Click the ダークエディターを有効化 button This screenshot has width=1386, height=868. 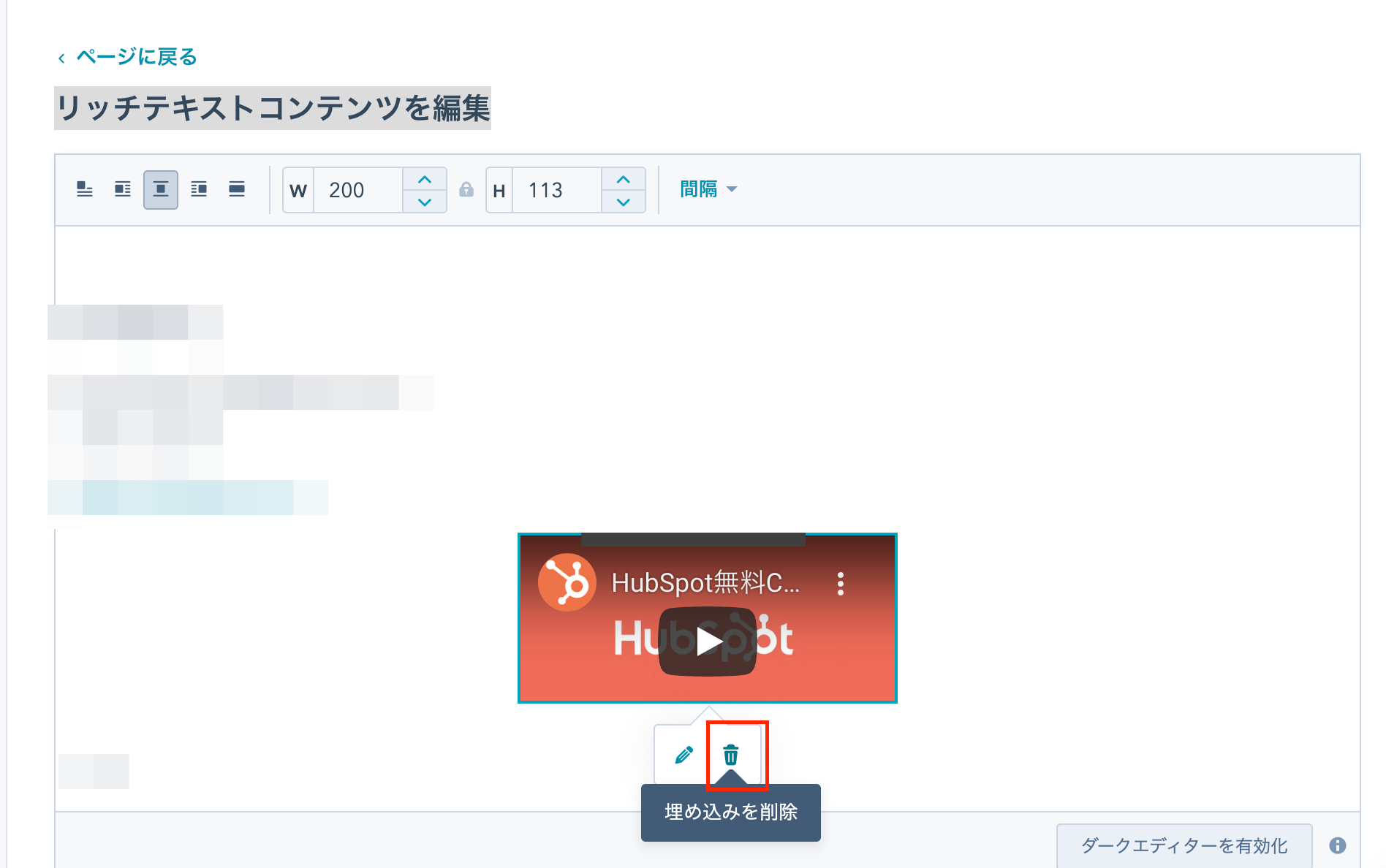pyautogui.click(x=1184, y=845)
